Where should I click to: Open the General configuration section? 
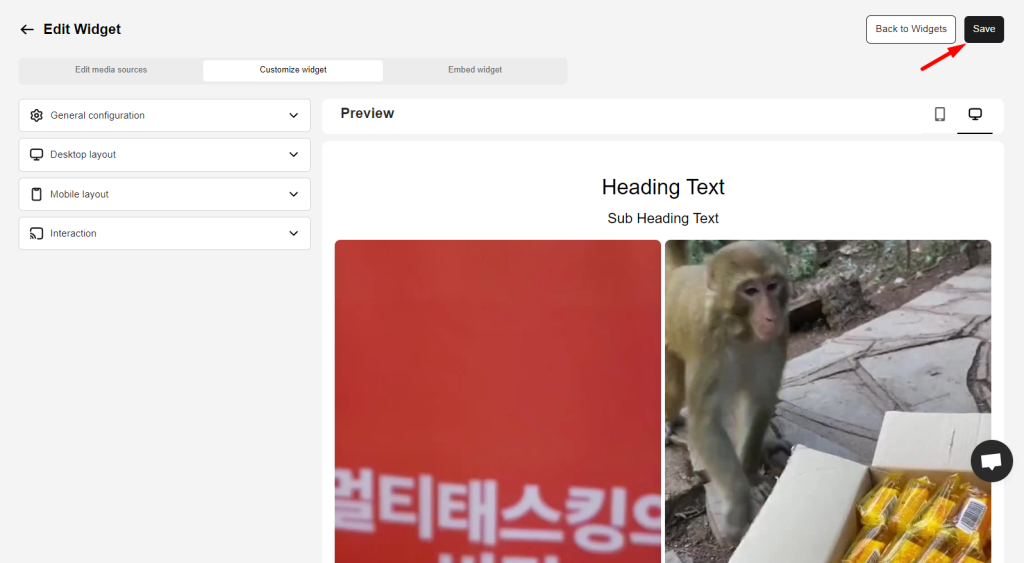click(165, 116)
